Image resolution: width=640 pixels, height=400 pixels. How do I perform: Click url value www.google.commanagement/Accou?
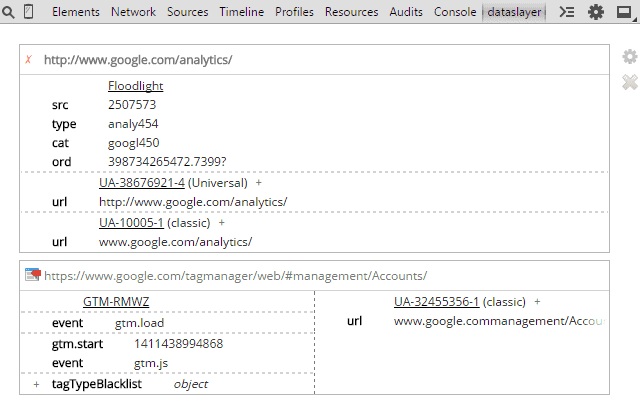pyautogui.click(x=499, y=321)
